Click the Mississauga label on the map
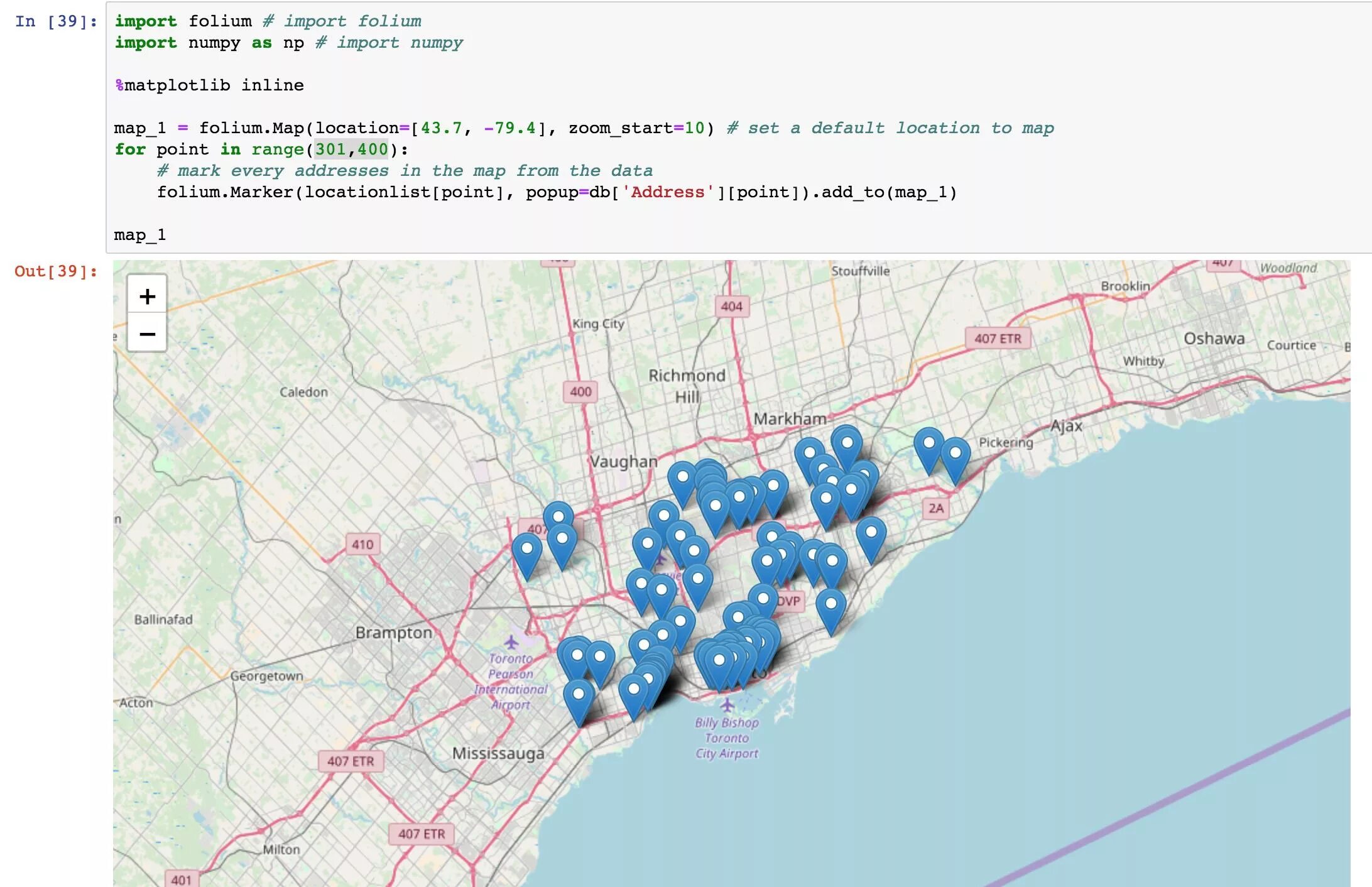This screenshot has height=887, width=1372. click(498, 753)
